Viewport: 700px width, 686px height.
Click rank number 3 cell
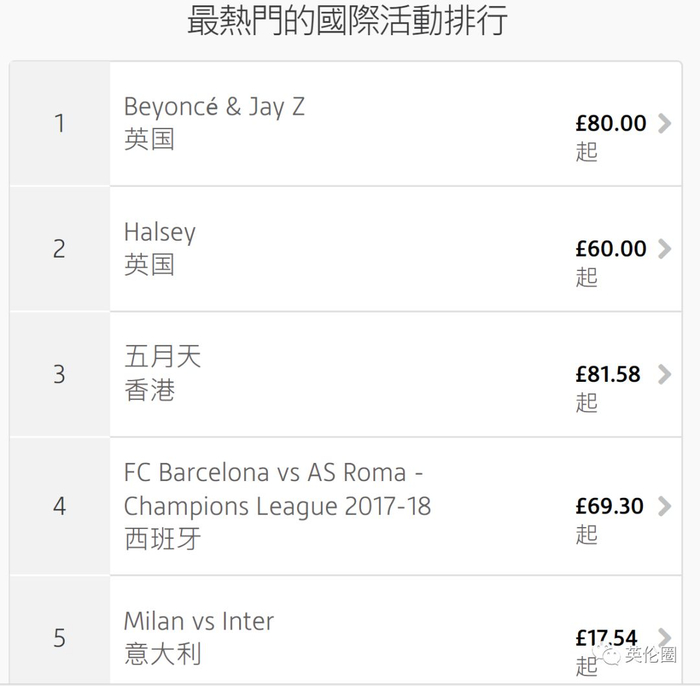click(x=60, y=375)
